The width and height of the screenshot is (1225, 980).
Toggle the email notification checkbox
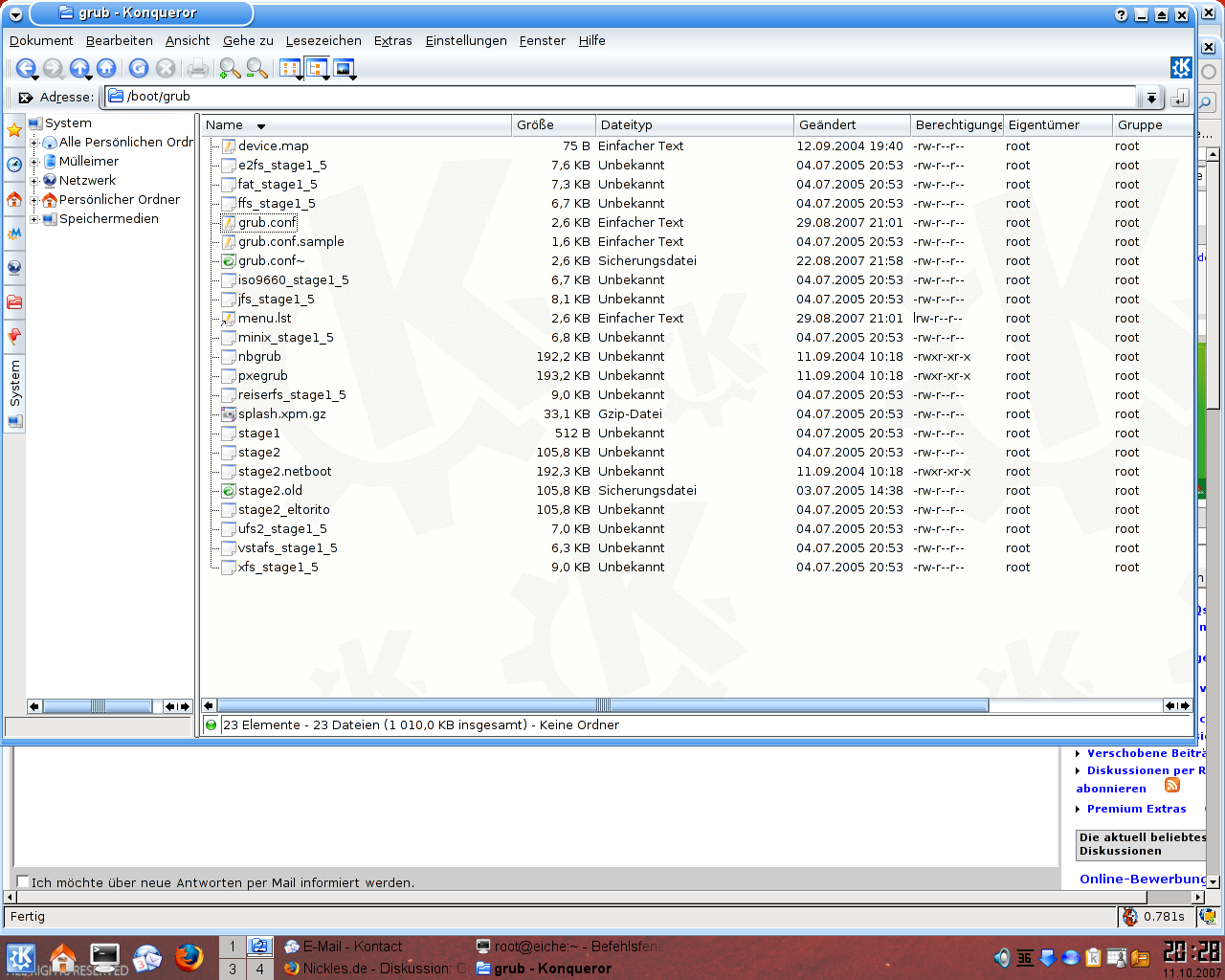pyautogui.click(x=23, y=881)
